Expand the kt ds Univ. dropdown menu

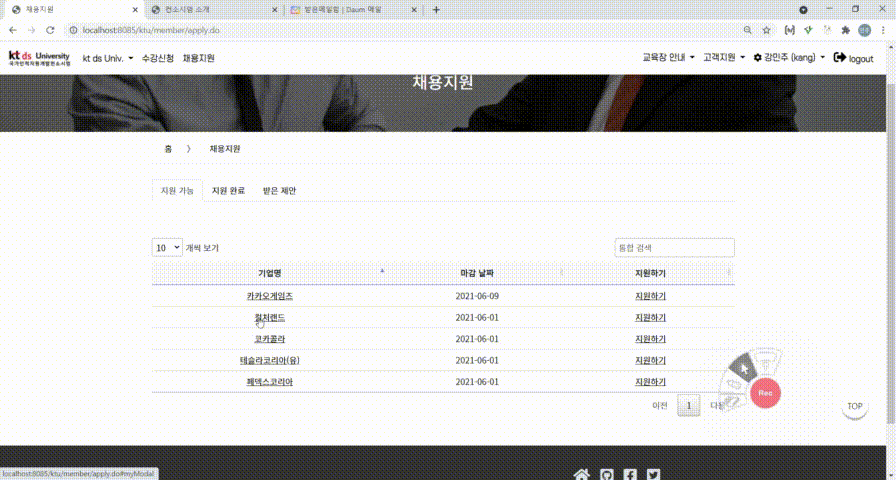pyautogui.click(x=107, y=58)
